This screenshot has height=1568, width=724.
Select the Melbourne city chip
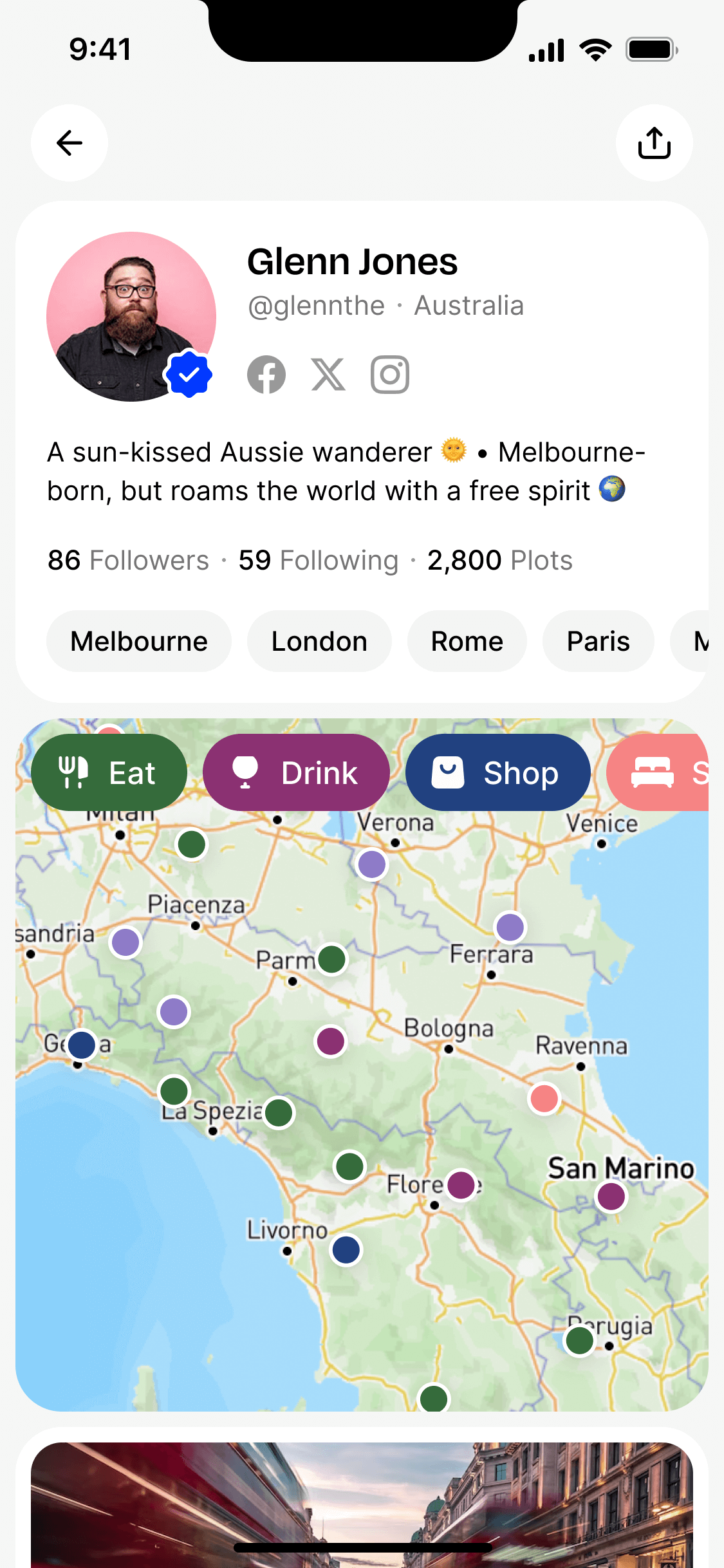tap(139, 641)
